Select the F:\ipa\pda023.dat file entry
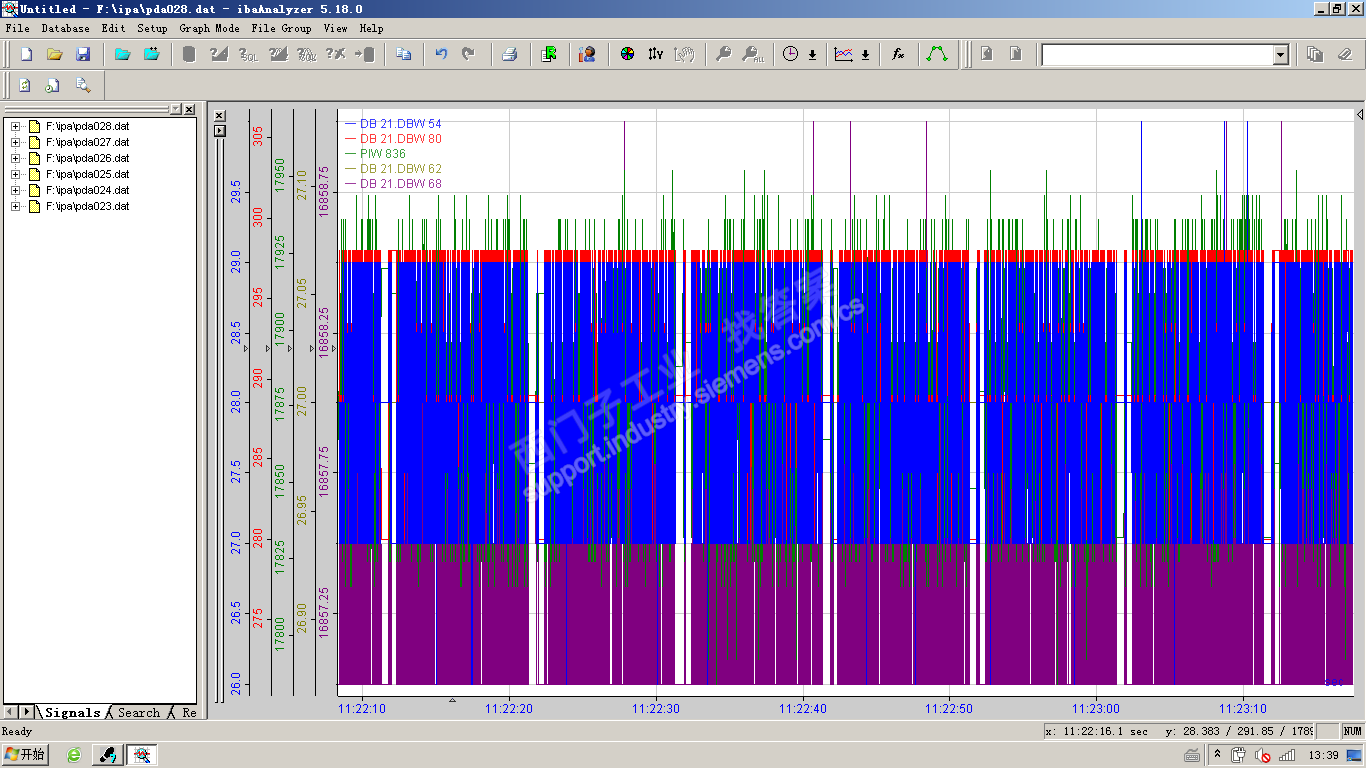This screenshot has height=768, width=1366. tap(87, 206)
